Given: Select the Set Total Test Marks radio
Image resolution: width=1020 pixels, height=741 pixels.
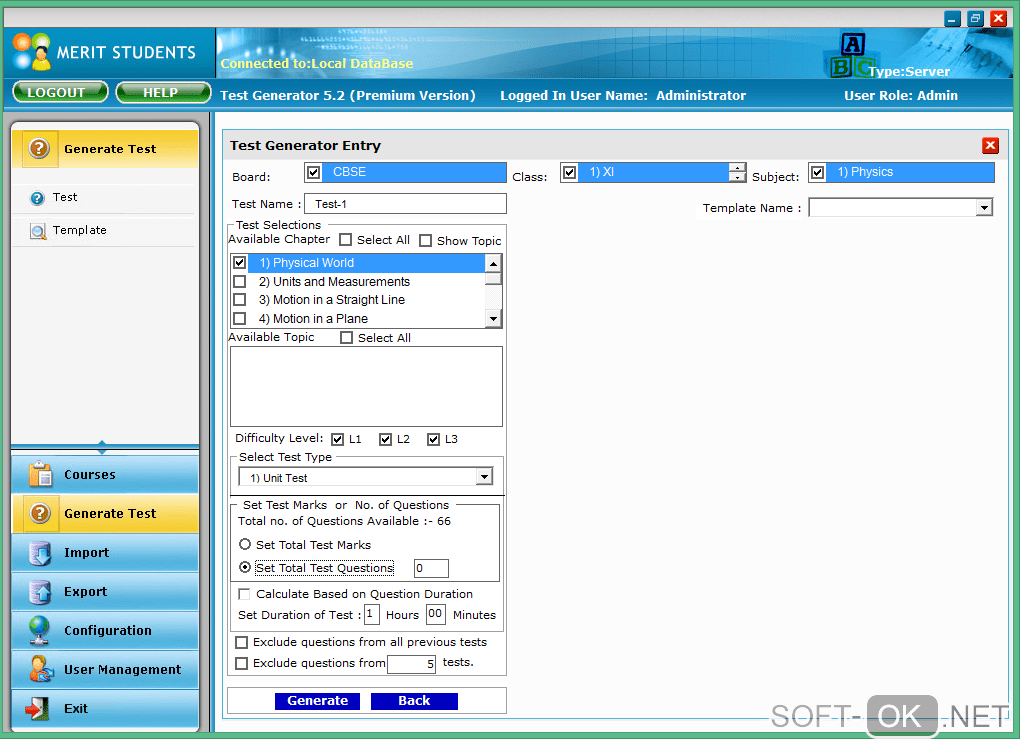Looking at the screenshot, I should [245, 544].
